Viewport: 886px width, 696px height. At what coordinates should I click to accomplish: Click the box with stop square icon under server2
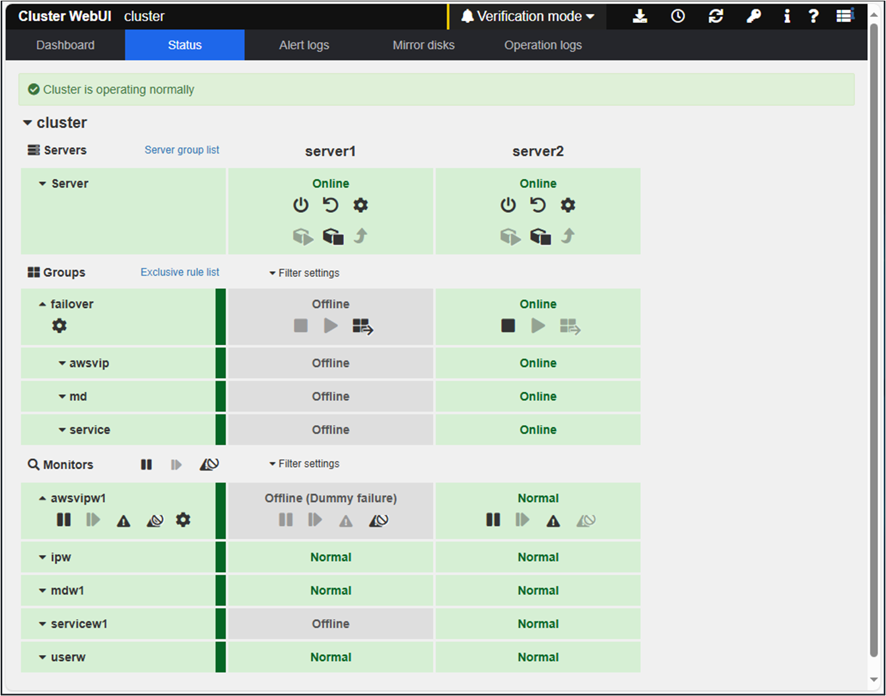[540, 236]
